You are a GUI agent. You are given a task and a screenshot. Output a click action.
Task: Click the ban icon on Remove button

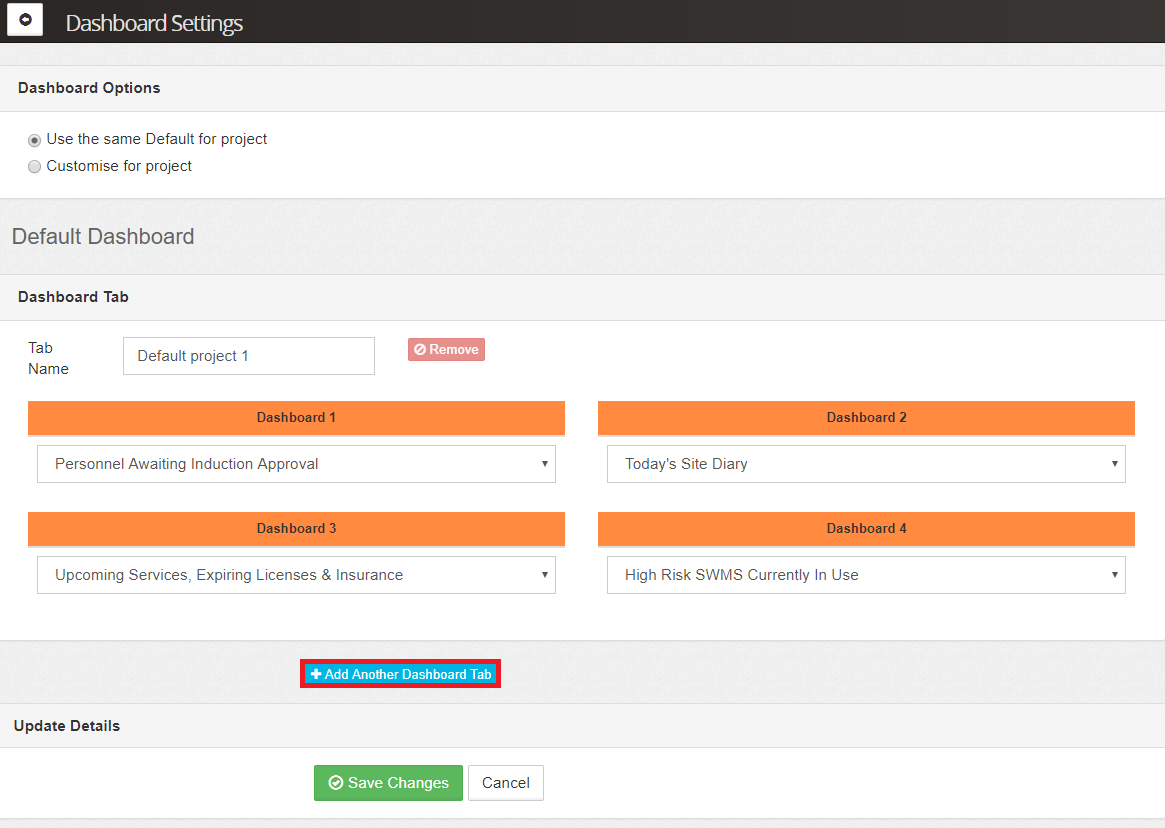click(420, 350)
